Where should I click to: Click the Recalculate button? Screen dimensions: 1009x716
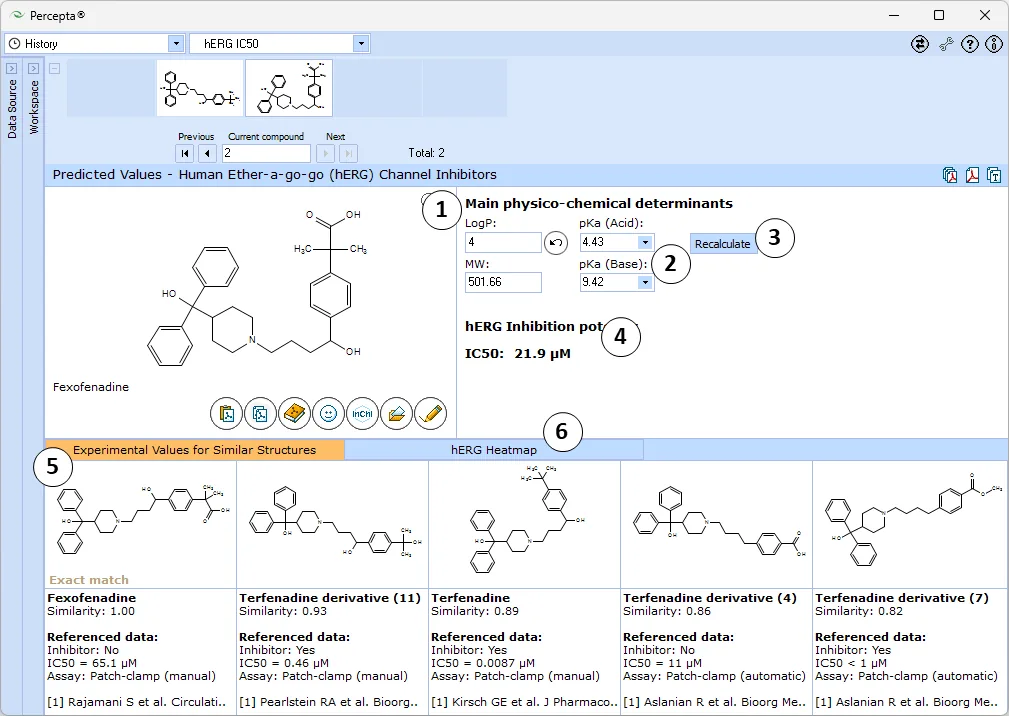pos(723,244)
